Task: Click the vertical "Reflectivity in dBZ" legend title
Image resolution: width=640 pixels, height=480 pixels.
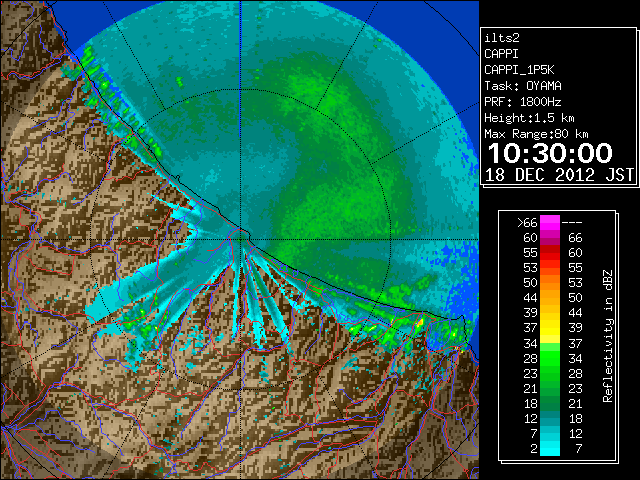Action: 608,336
